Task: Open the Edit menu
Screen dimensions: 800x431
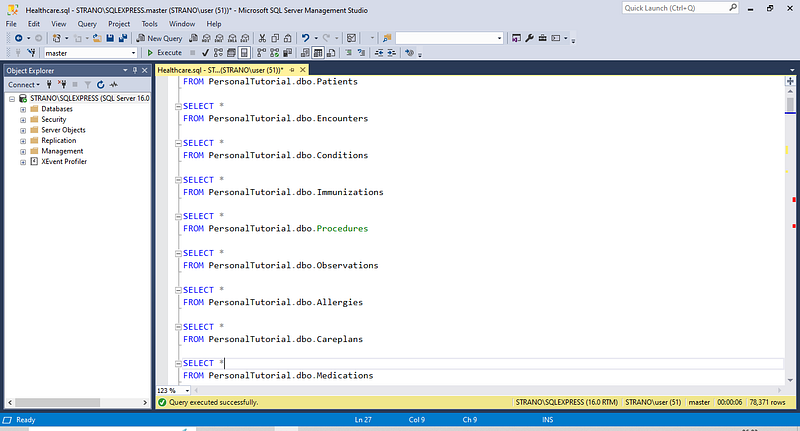Action: pos(34,24)
